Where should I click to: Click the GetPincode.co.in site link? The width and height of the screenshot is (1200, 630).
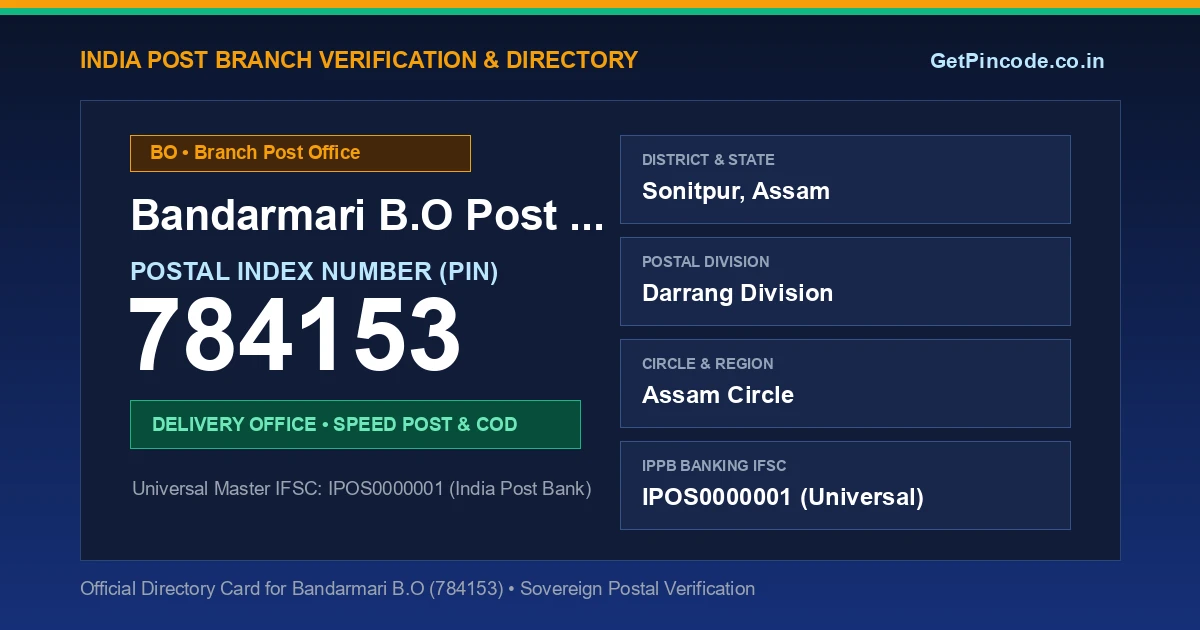(1017, 61)
